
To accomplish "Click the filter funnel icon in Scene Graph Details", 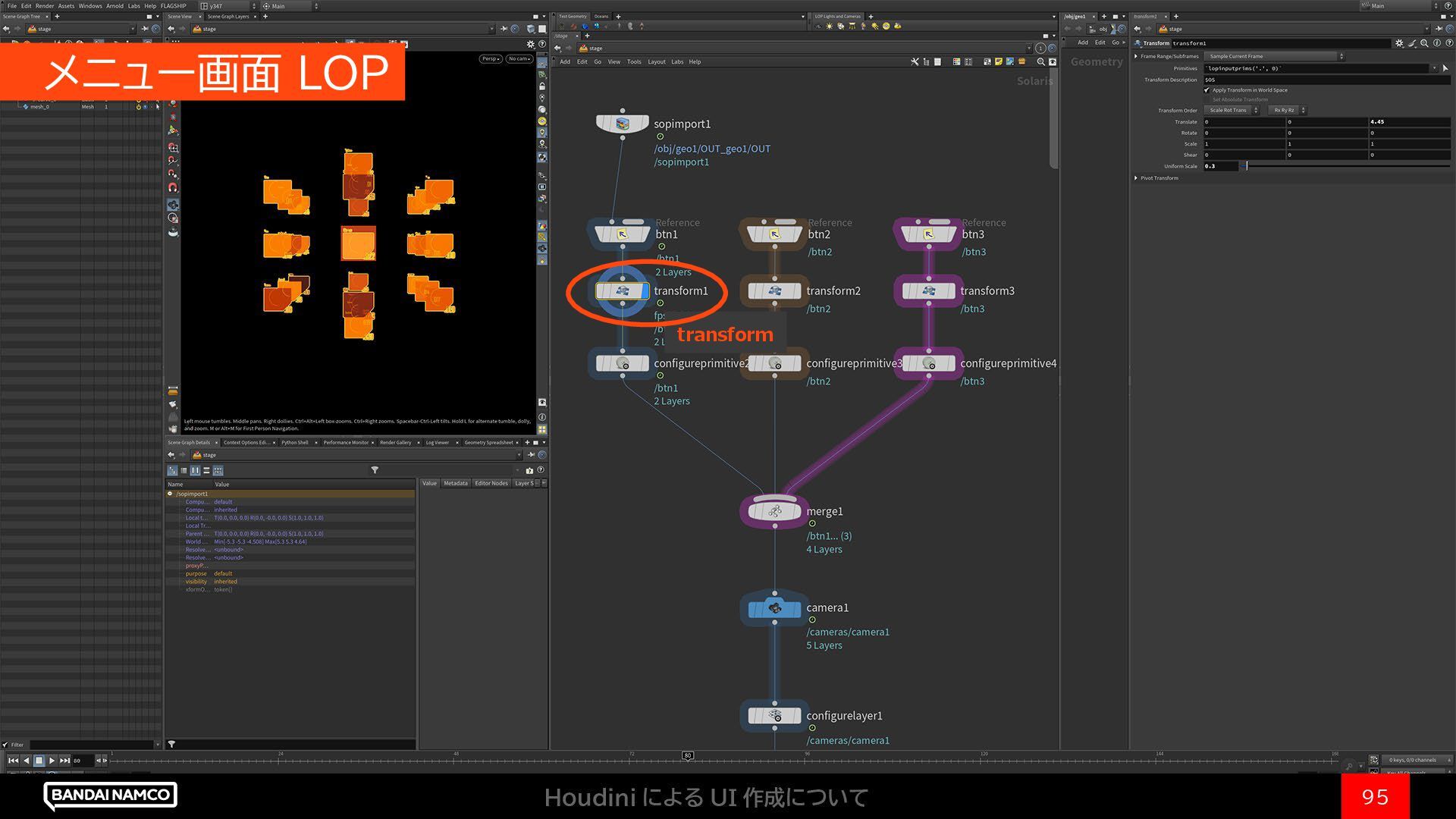I will click(x=375, y=470).
